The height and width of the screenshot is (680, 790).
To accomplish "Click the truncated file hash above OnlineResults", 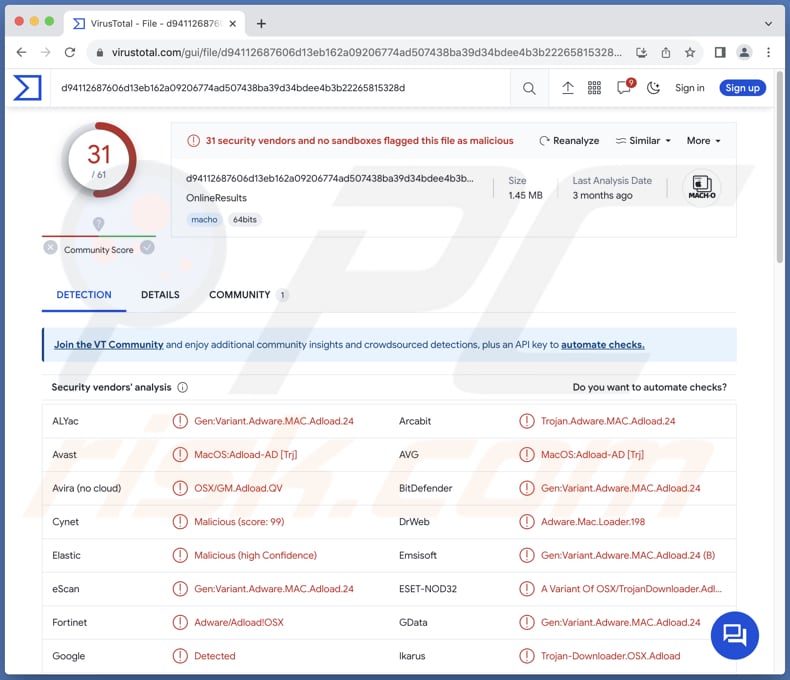I will click(330, 178).
